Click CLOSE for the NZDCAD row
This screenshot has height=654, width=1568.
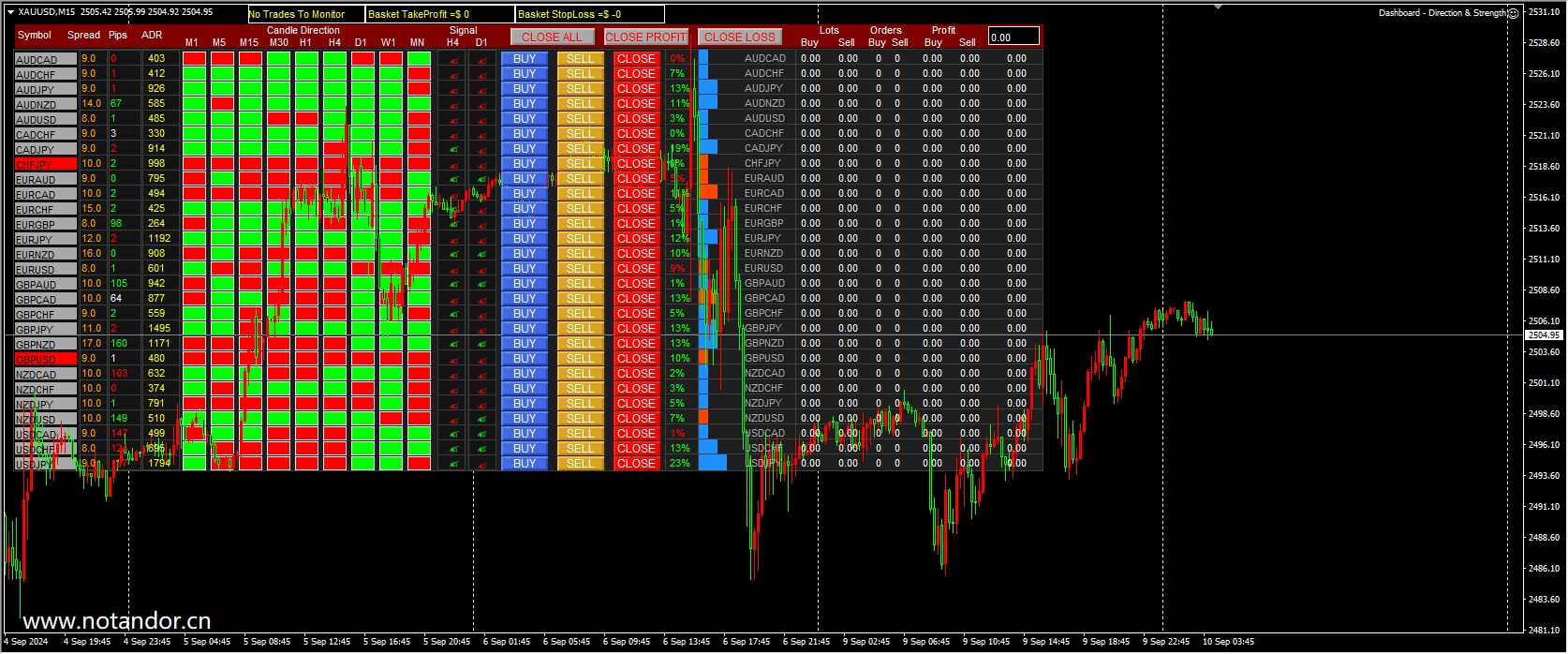636,373
